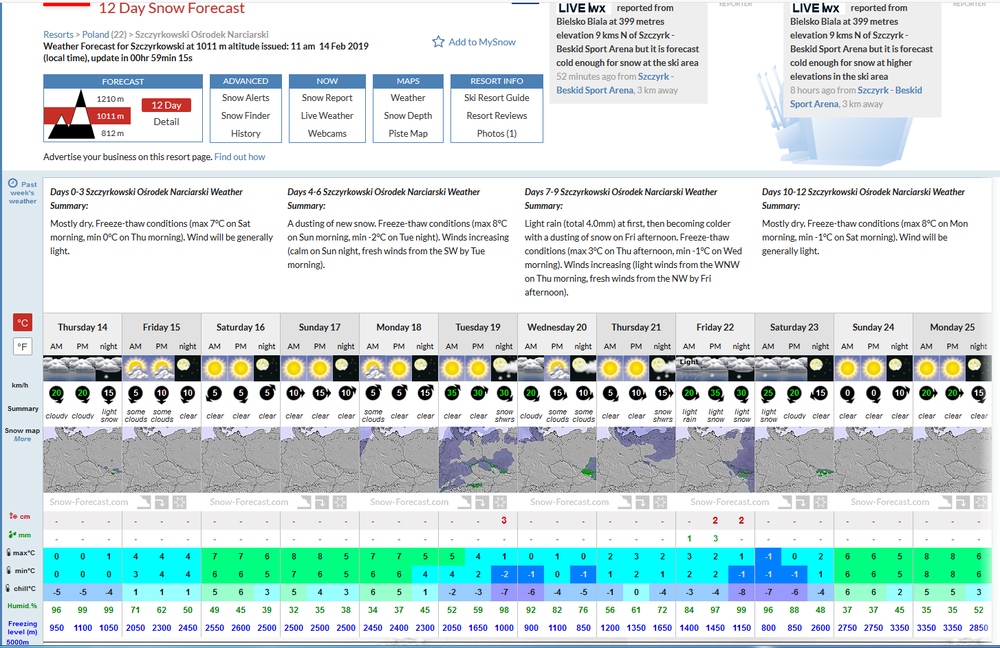Viewport: 1000px width, 648px height.
Task: Click the 12 Day forecast button
Action: 166,105
